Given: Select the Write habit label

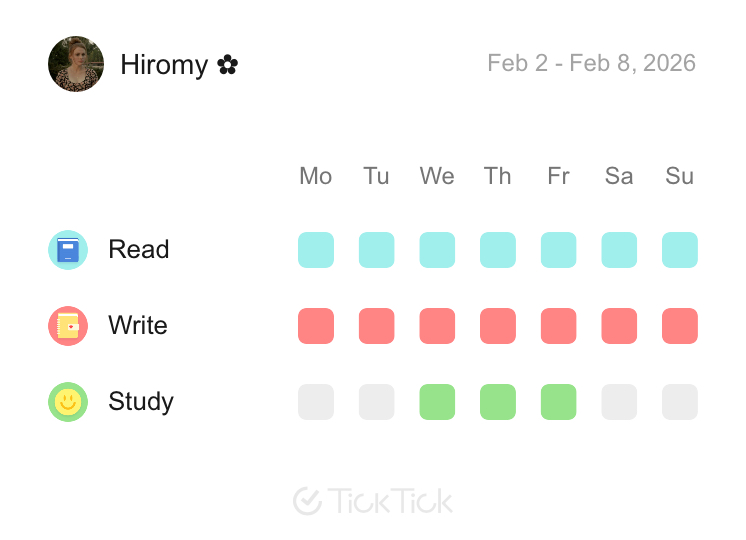Looking at the screenshot, I should tap(138, 326).
